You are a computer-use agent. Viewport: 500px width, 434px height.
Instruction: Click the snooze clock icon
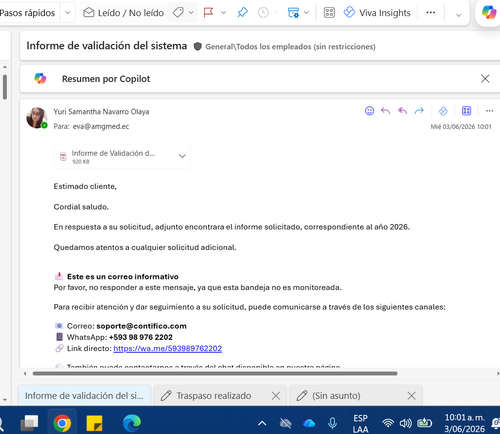263,13
